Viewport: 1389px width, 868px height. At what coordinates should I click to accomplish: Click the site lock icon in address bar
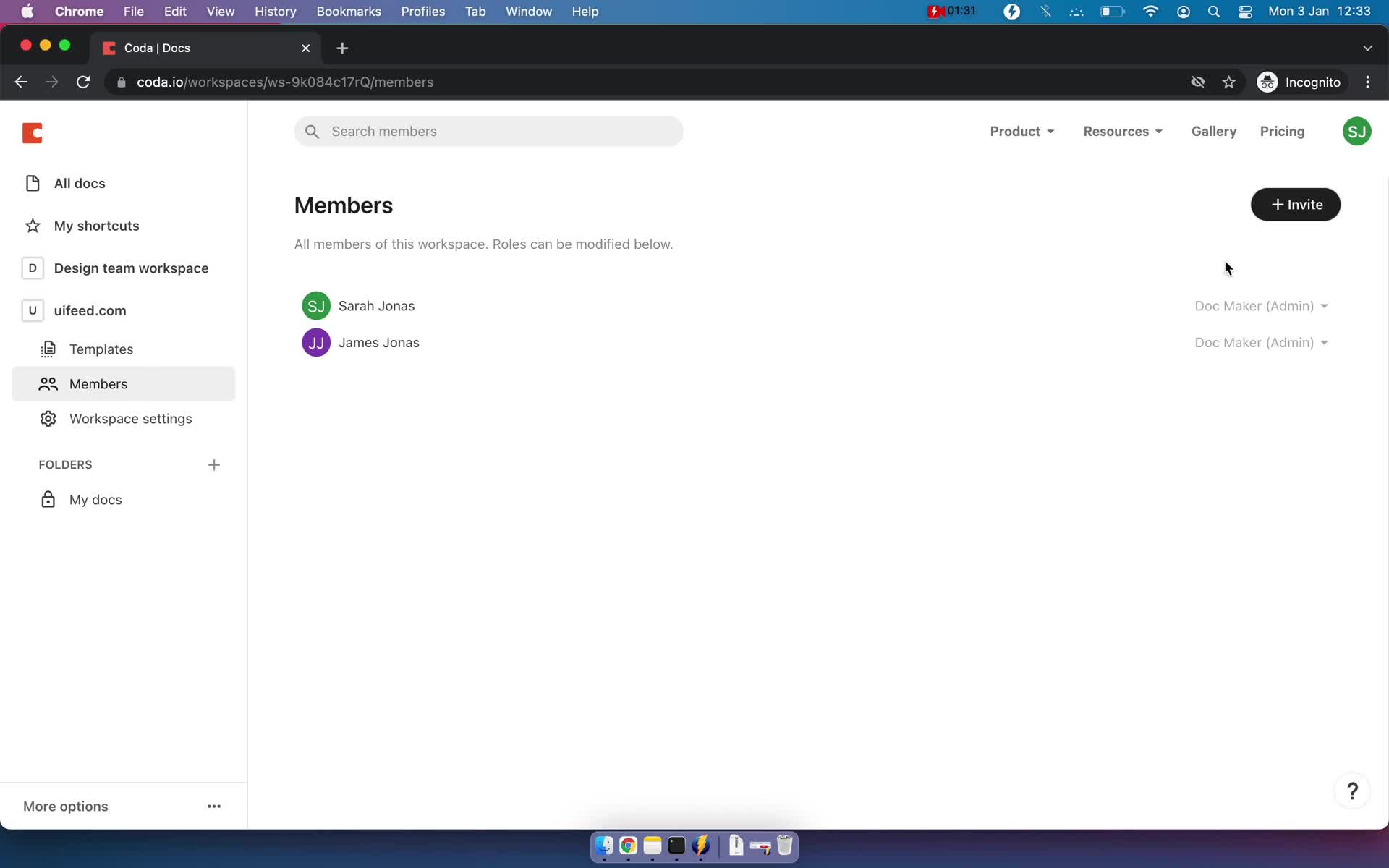[x=122, y=82]
